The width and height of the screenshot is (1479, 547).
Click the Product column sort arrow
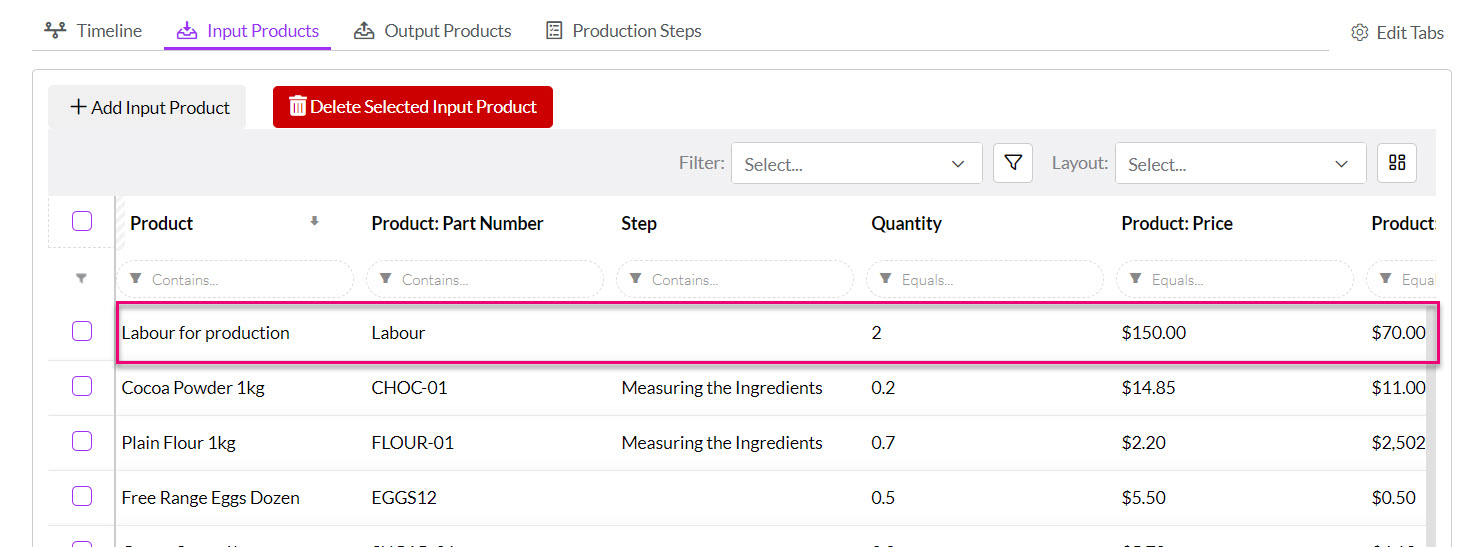314,222
